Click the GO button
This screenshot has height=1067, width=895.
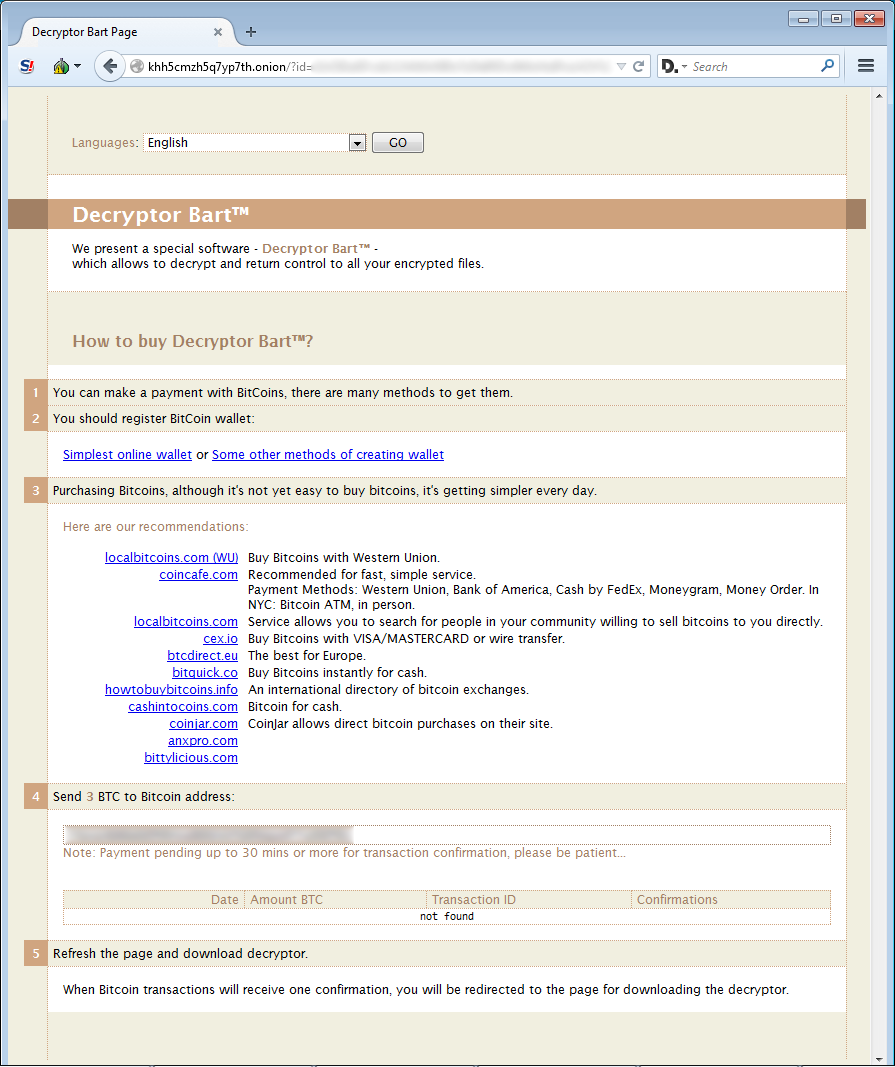coord(397,142)
